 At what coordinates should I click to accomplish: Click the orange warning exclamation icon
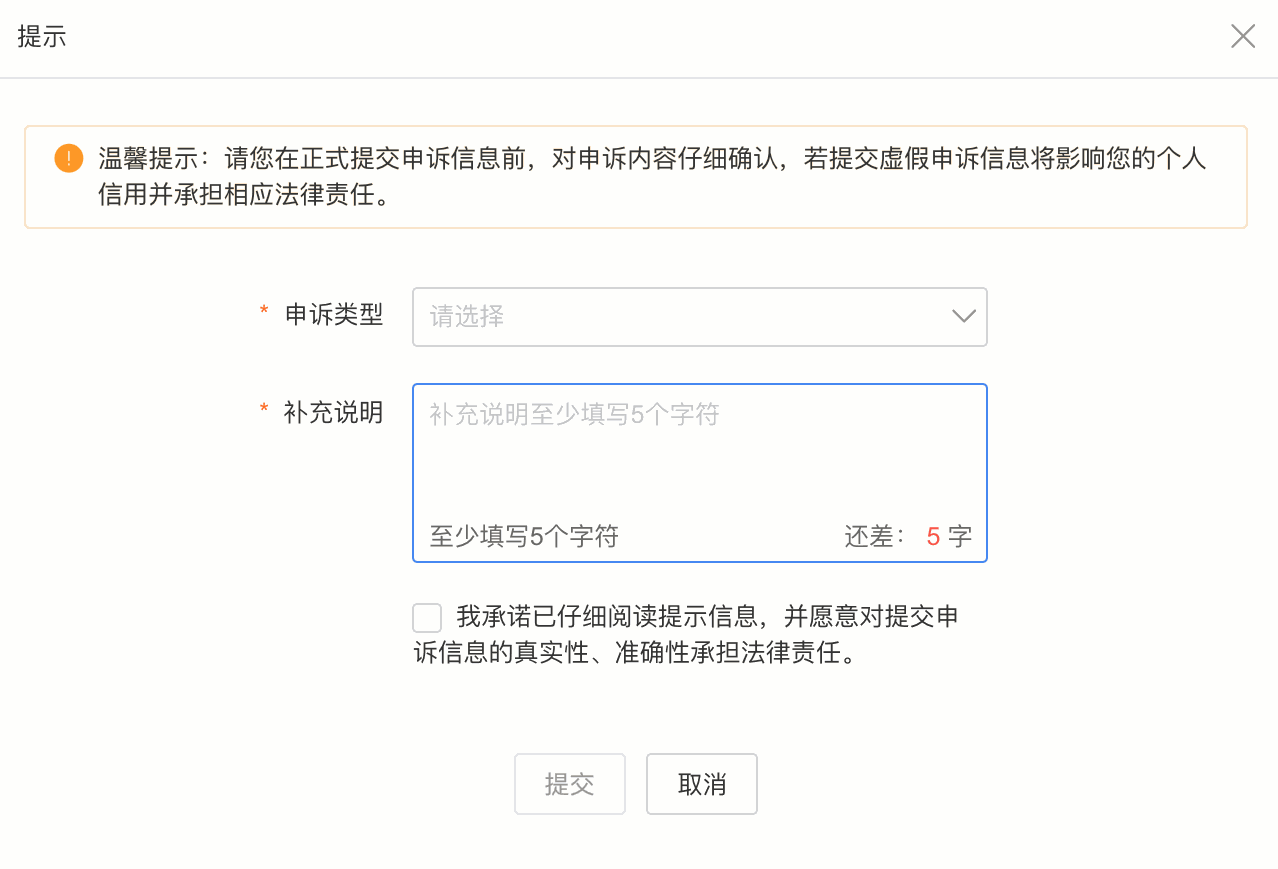(x=69, y=159)
